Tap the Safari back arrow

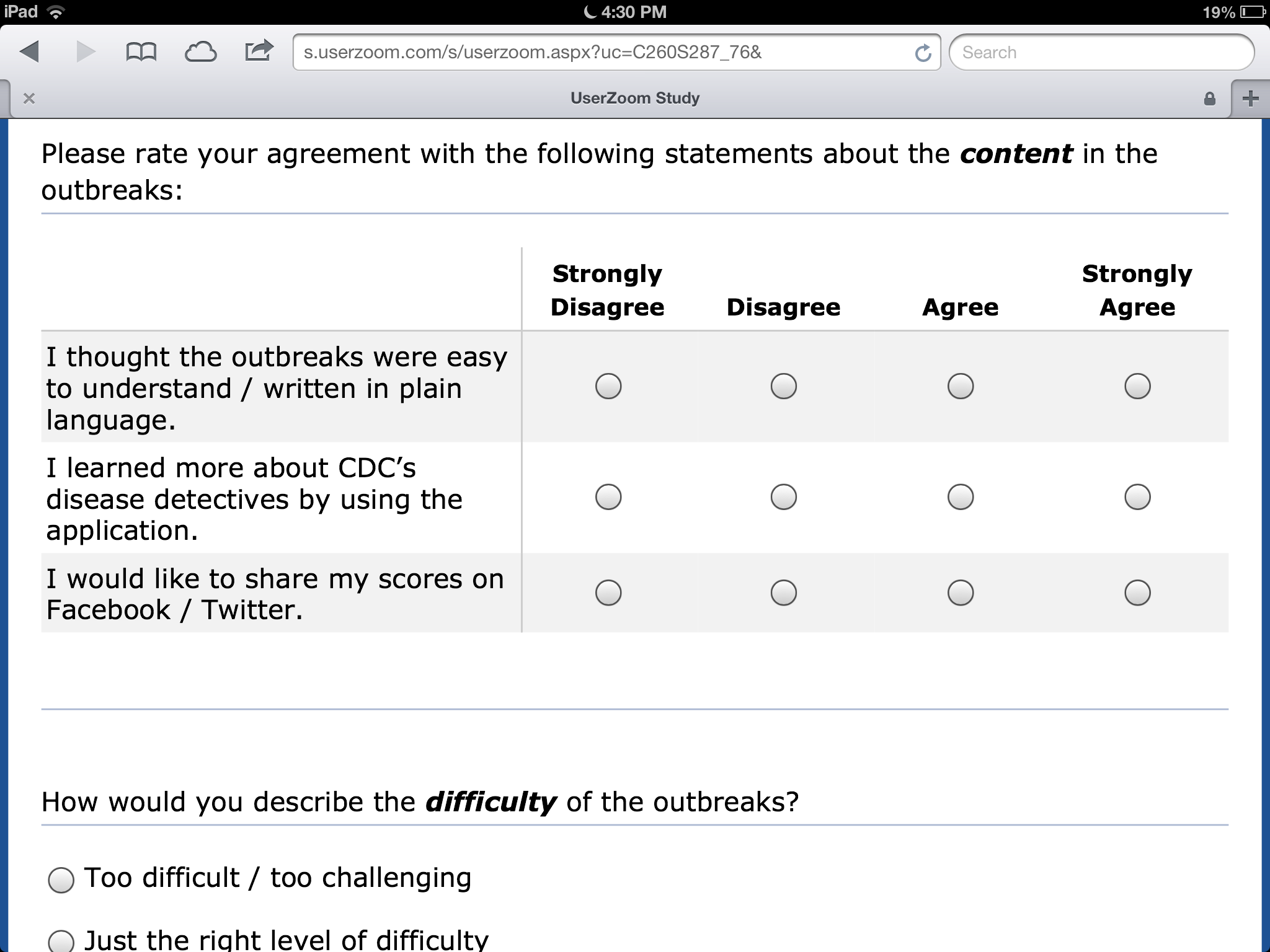[29, 51]
